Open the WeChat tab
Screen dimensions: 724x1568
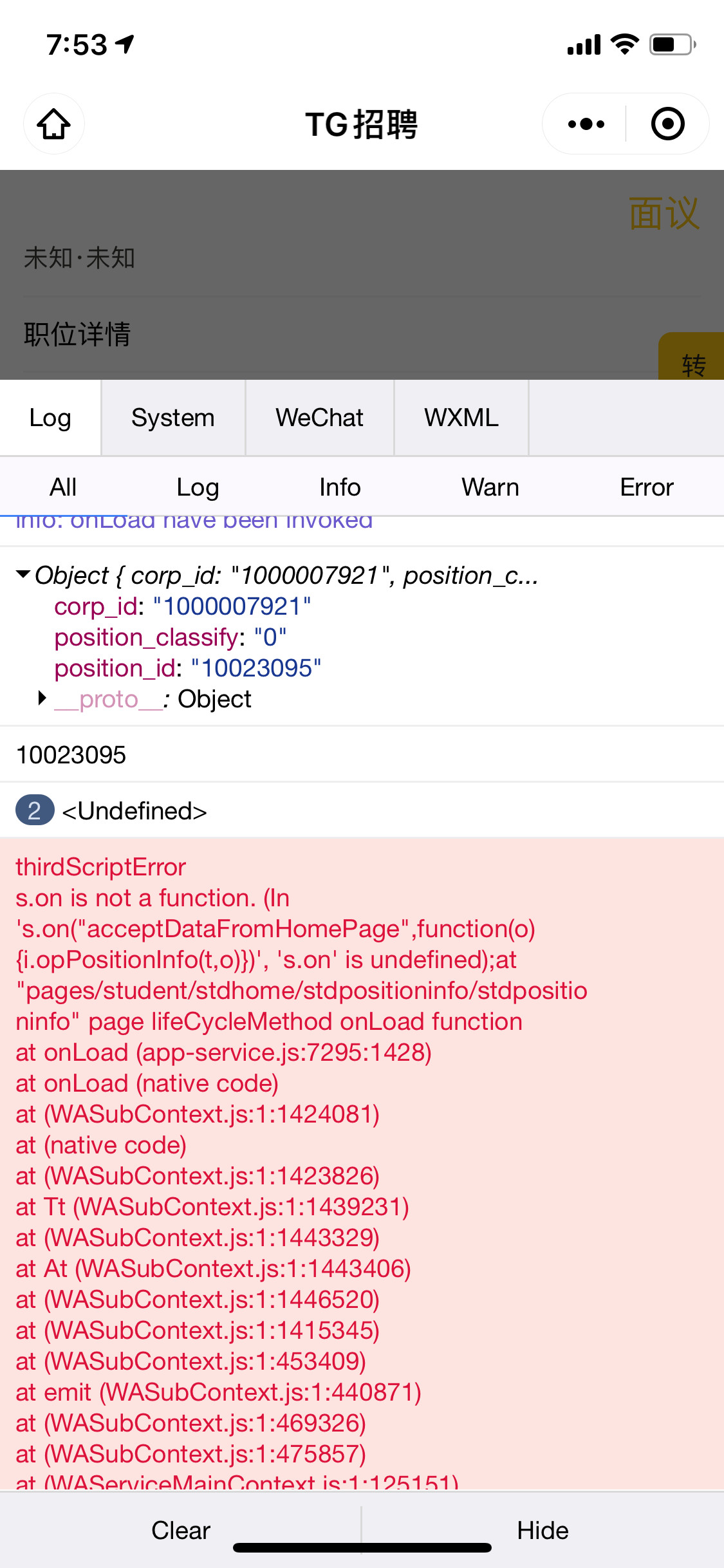(319, 418)
